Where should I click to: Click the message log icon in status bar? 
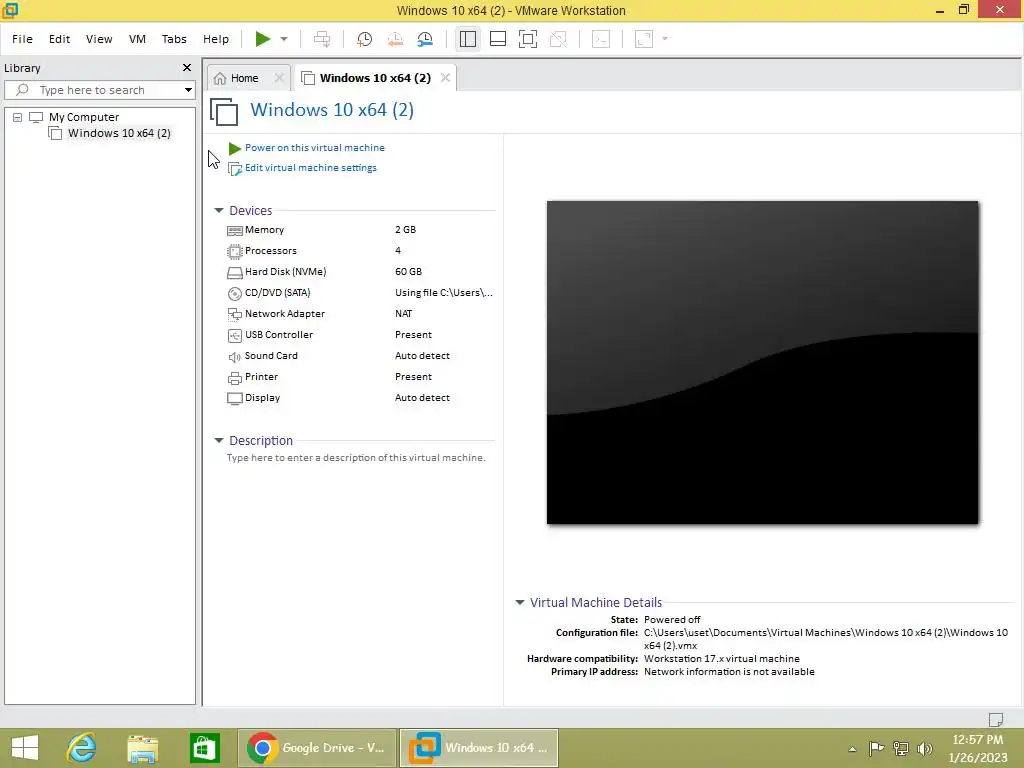[x=995, y=719]
